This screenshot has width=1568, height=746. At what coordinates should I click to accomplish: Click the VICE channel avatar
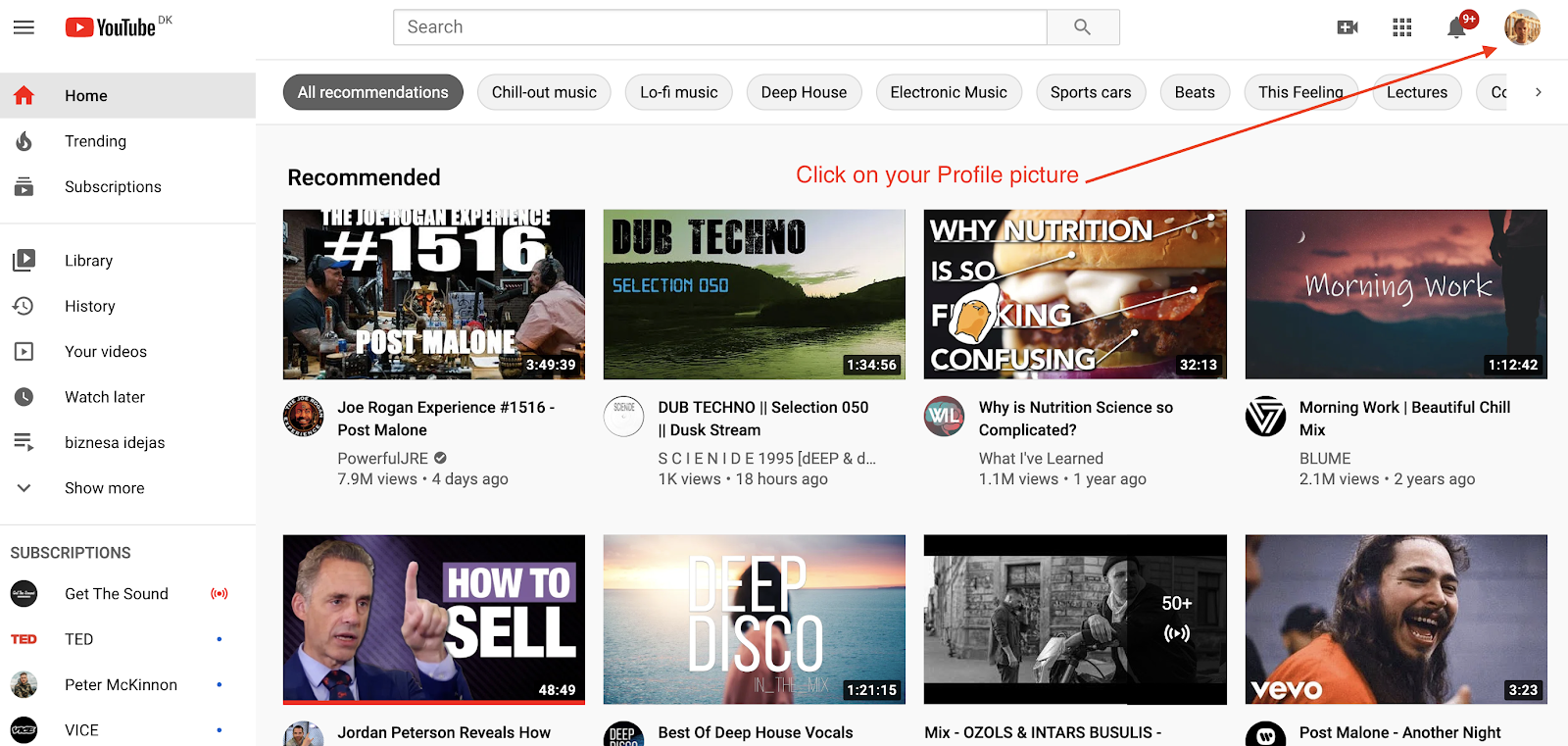[x=24, y=730]
